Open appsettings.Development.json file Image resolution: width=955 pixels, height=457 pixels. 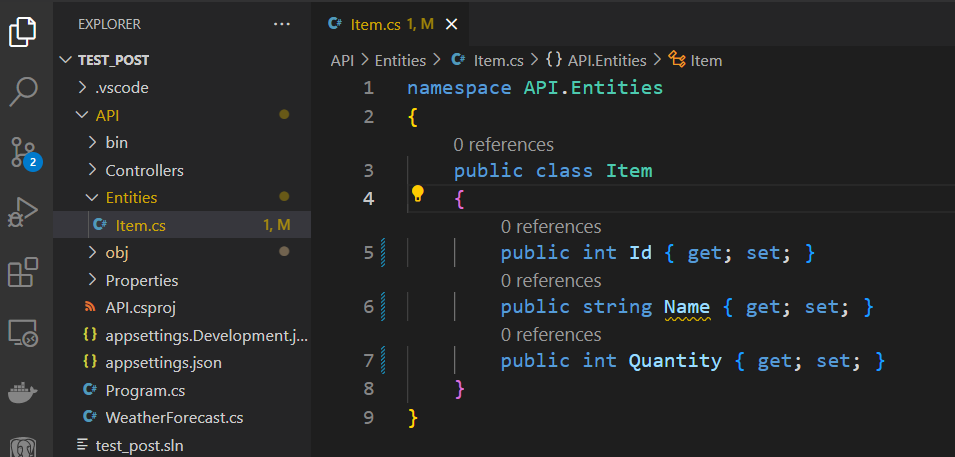click(x=182, y=335)
